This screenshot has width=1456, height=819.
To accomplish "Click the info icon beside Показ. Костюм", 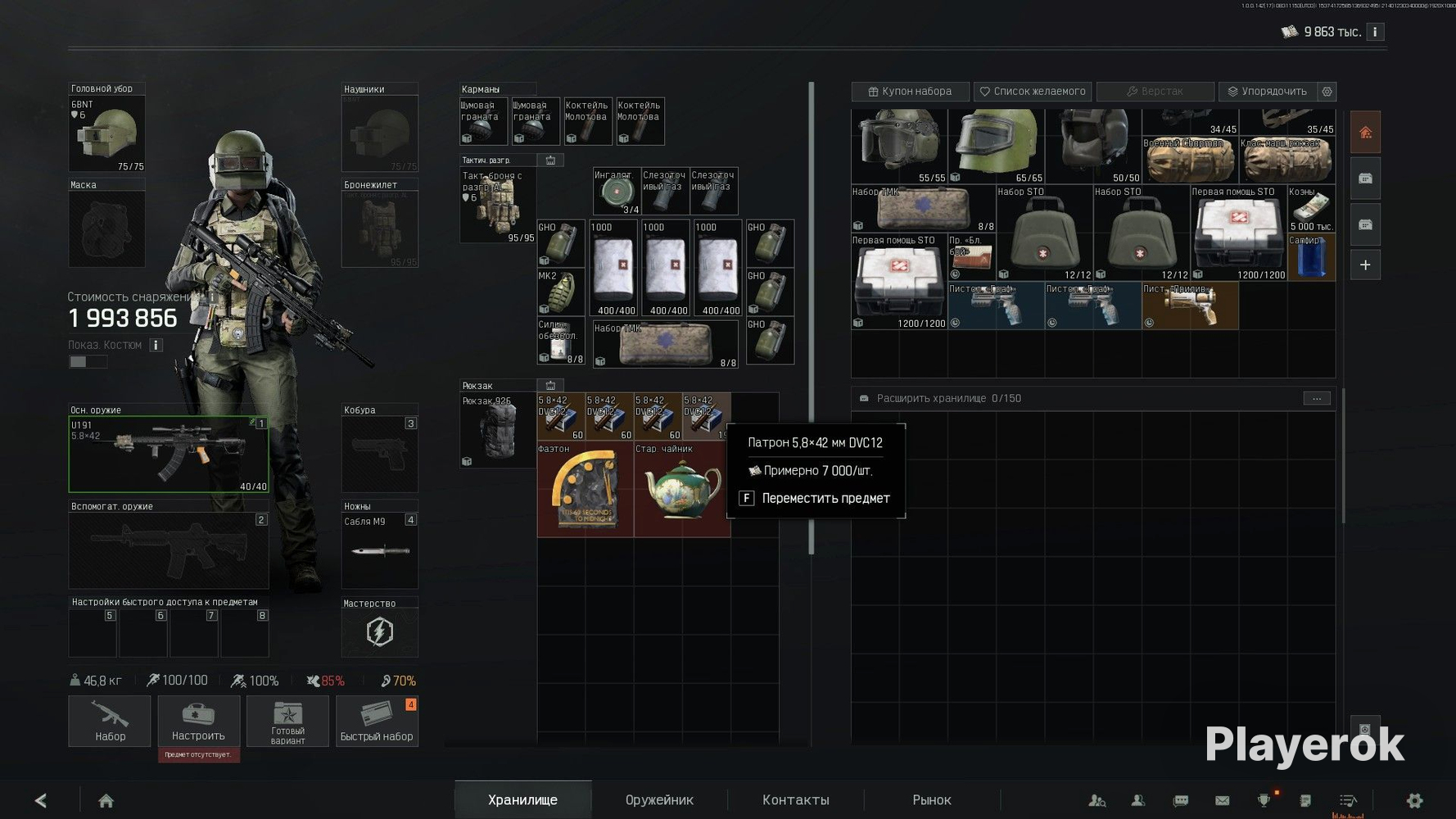I will coord(156,345).
